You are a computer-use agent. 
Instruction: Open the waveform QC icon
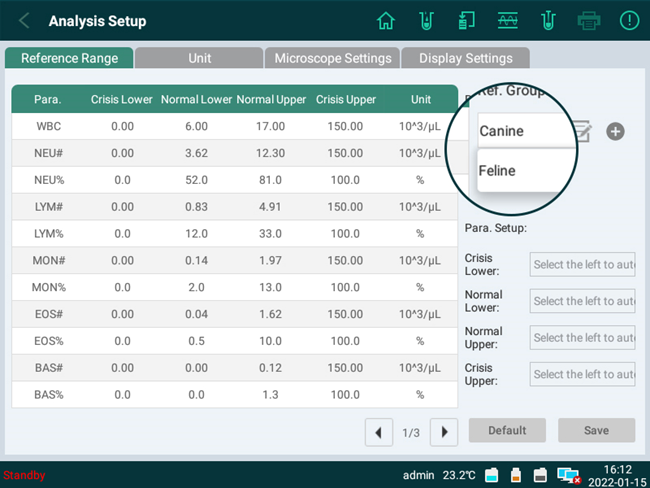(507, 21)
